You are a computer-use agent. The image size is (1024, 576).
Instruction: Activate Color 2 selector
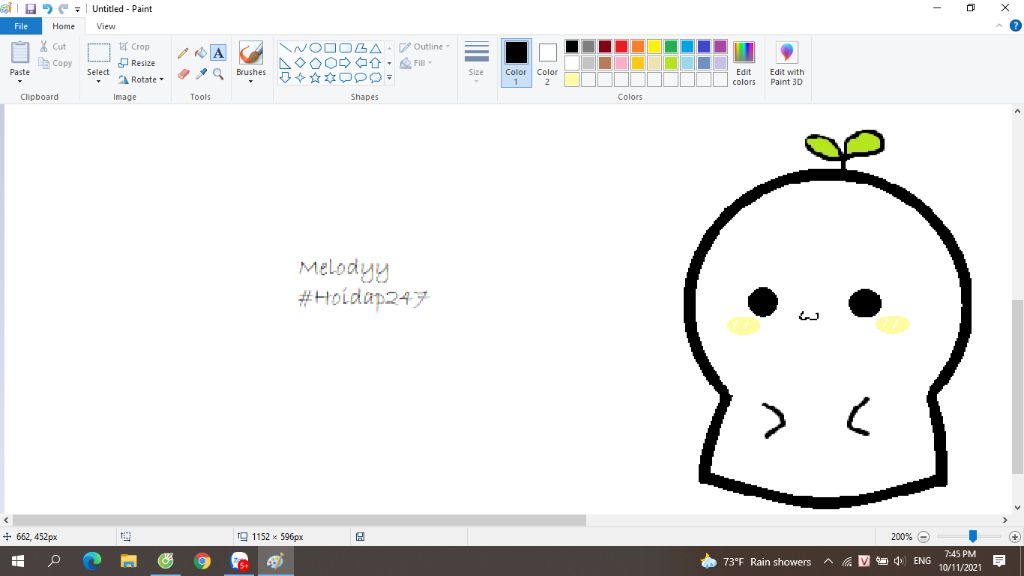point(547,63)
